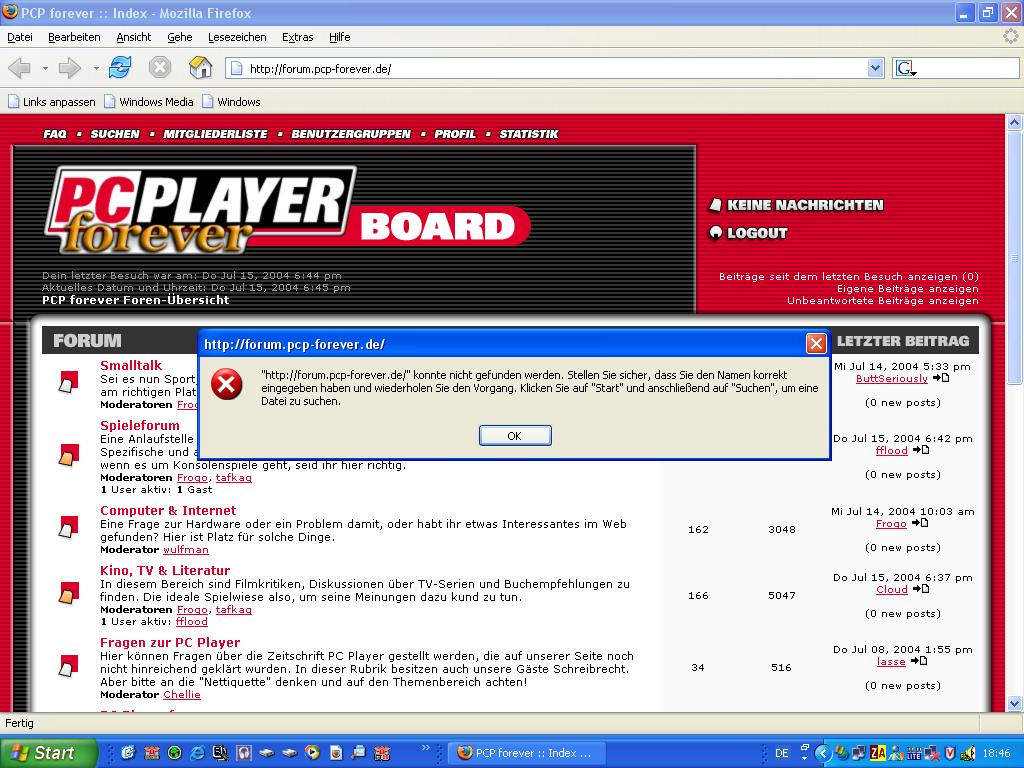The image size is (1024, 768).
Task: Click inside the URL address field
Action: (555, 68)
